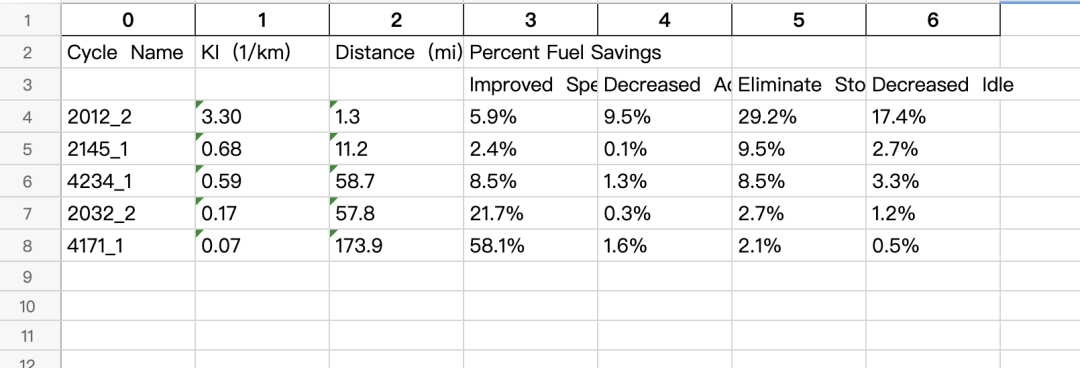
Task: Select the cell containing 4171_1
Action: pos(128,245)
